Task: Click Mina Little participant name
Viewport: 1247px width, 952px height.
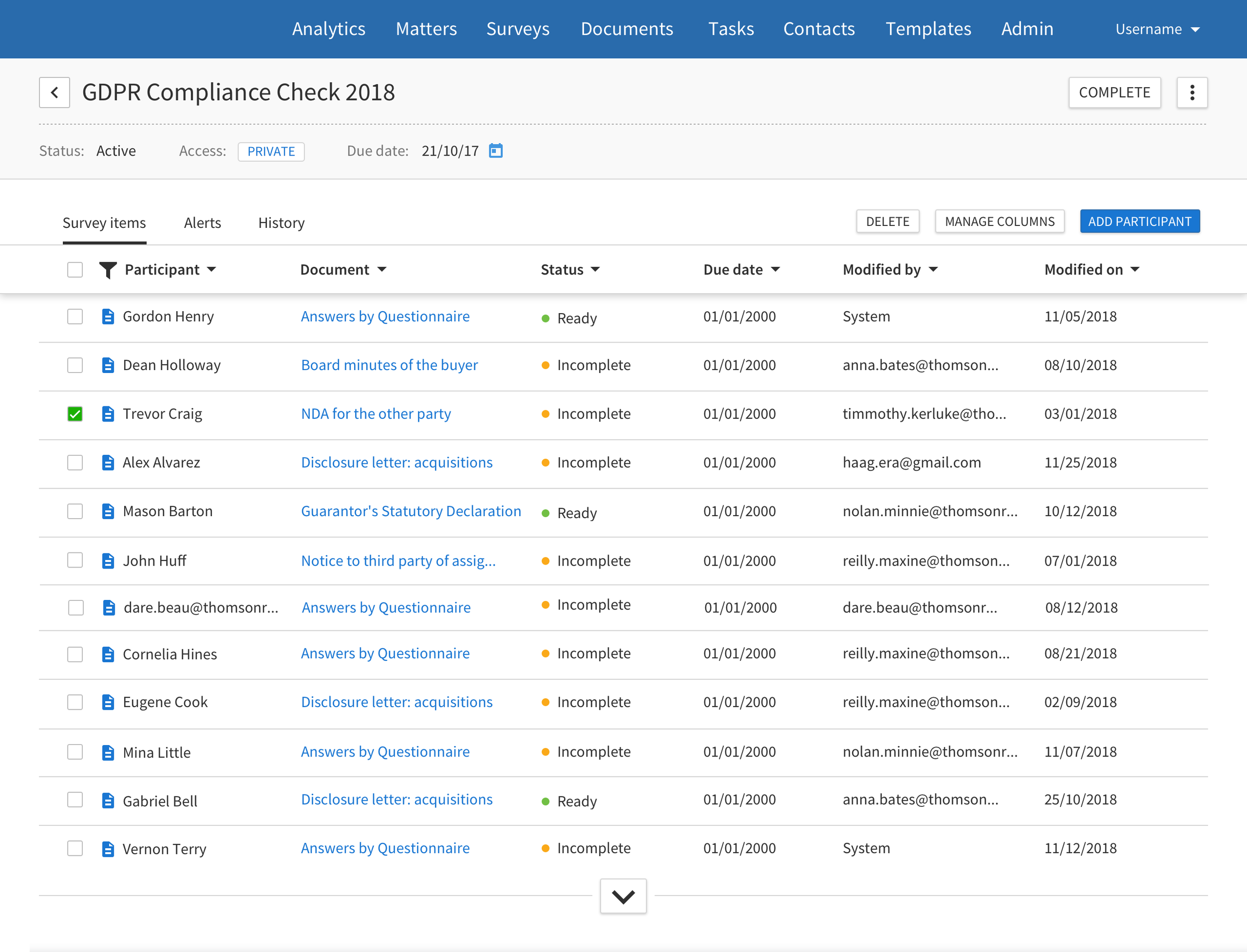Action: pos(157,753)
